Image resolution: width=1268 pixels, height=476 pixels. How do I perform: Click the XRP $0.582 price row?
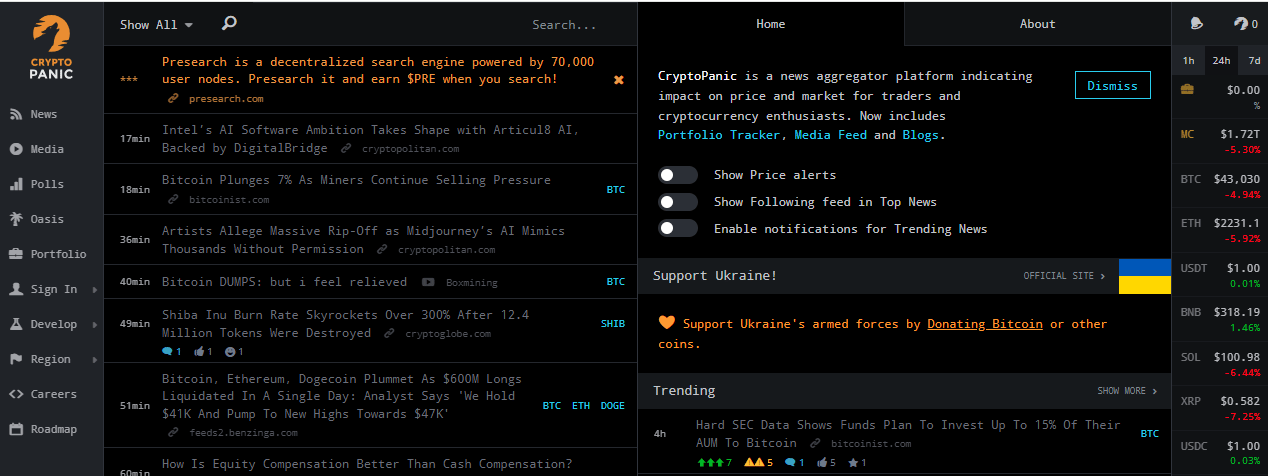click(x=1220, y=408)
